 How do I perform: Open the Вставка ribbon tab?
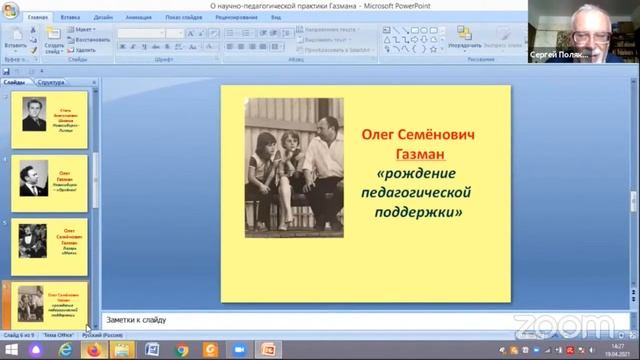[x=70, y=18]
